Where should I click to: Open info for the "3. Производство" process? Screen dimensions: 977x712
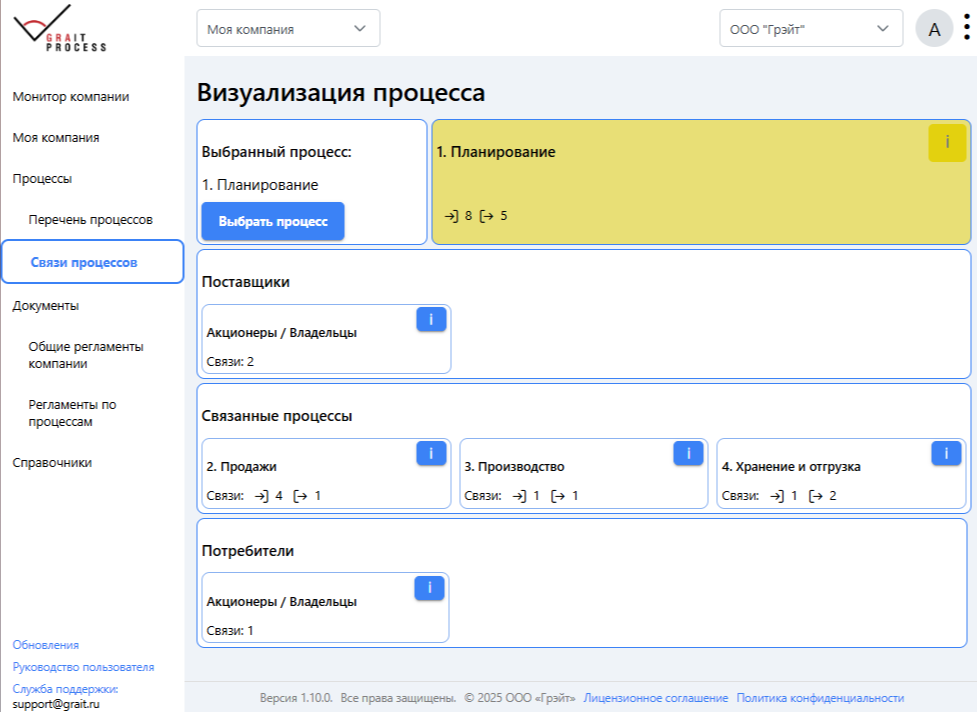click(687, 452)
